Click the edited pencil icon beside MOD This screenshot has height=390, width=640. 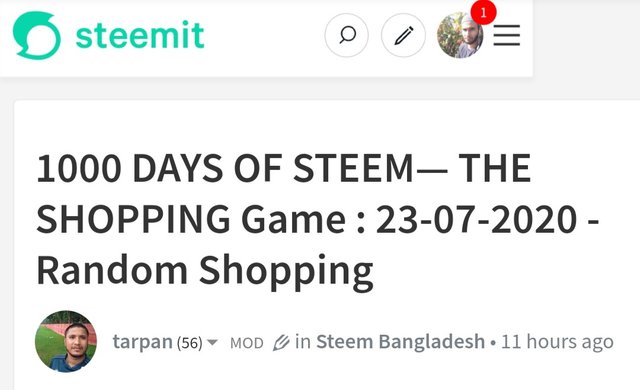[281, 342]
